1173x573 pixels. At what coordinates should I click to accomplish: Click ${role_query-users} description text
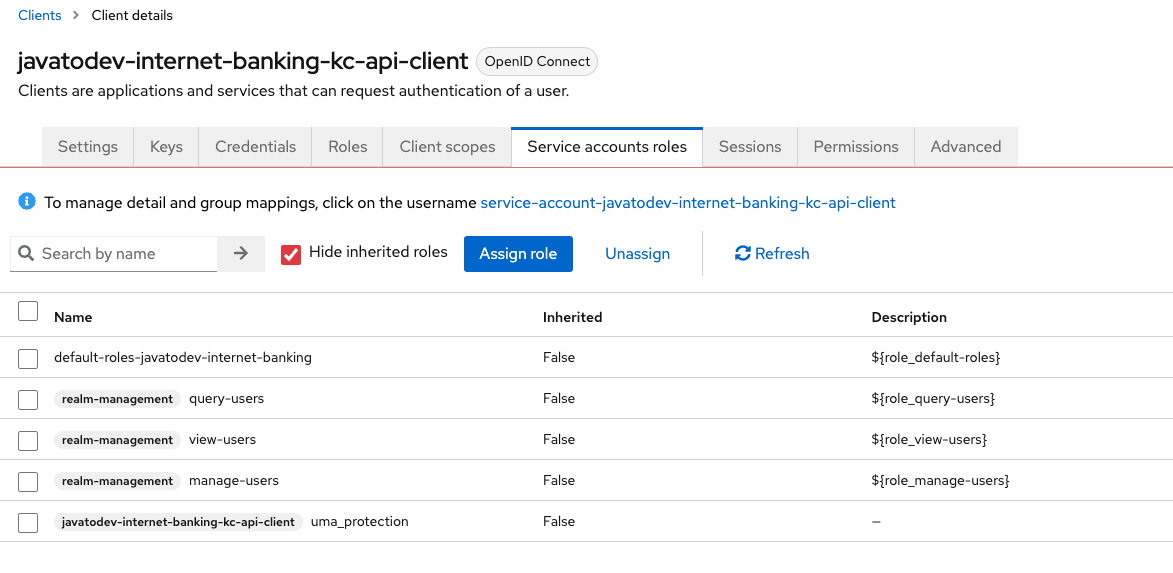pyautogui.click(x=933, y=399)
